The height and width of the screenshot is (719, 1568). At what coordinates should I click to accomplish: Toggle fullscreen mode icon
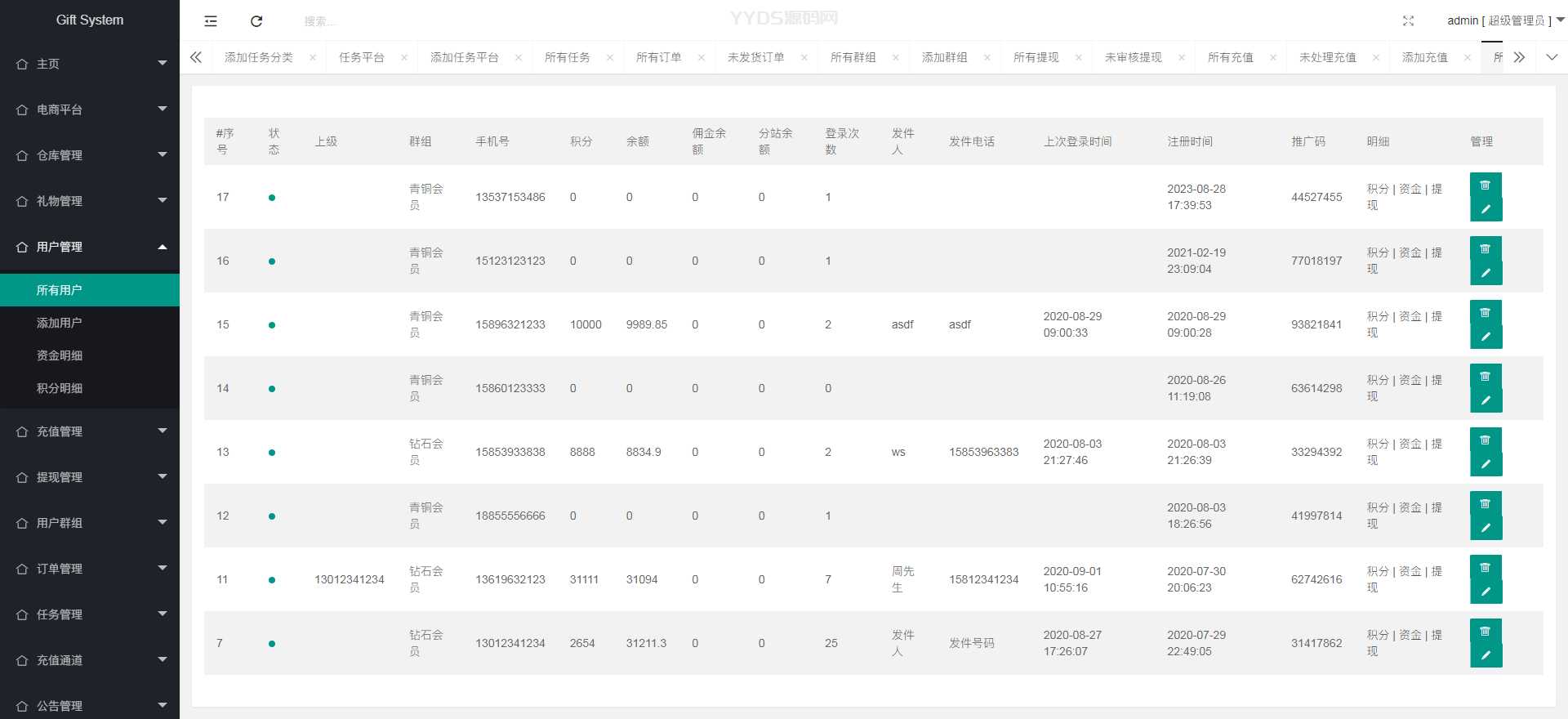(1408, 21)
